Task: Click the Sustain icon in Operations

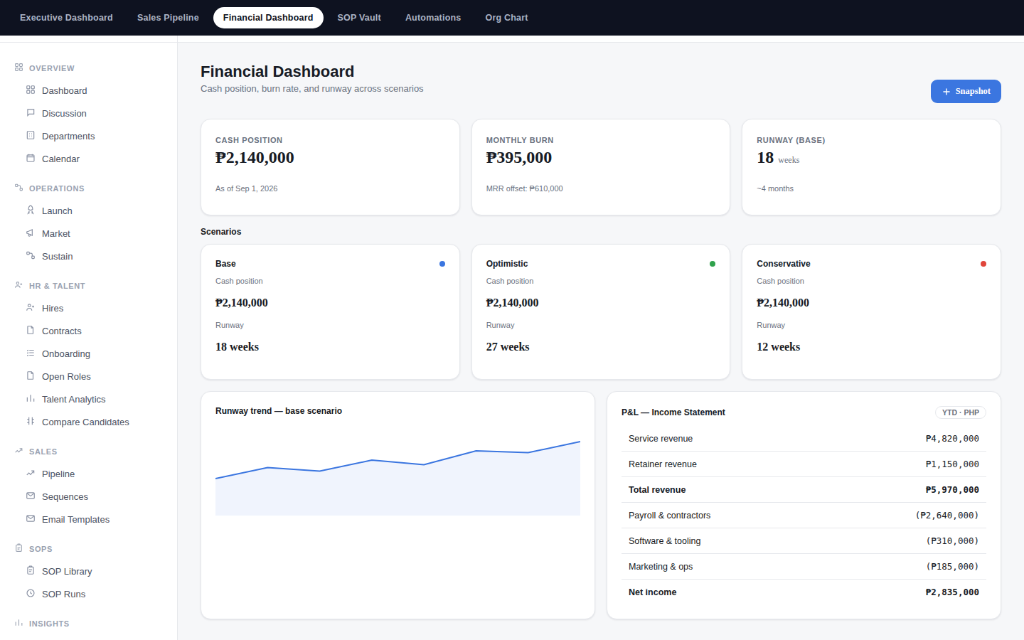Action: pos(30,256)
